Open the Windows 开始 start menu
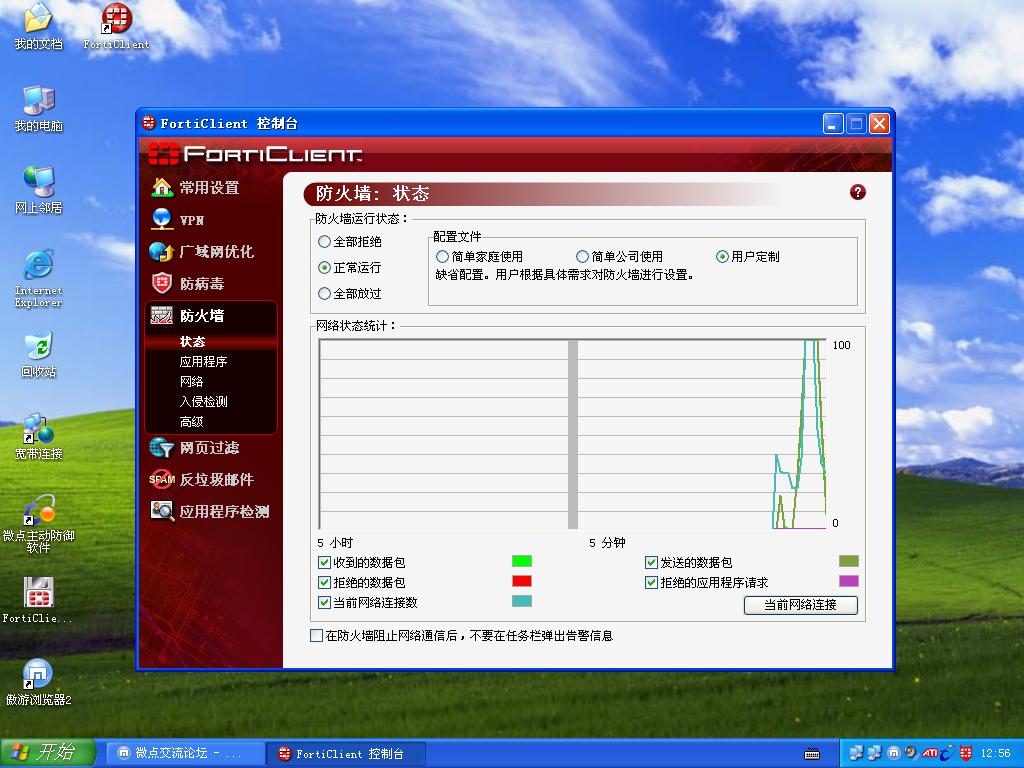This screenshot has height=768, width=1024. coord(48,753)
